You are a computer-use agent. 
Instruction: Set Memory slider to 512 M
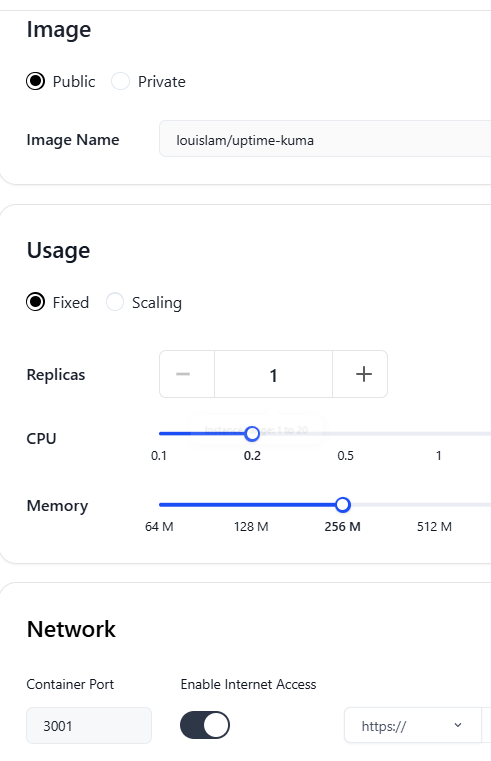(x=434, y=505)
